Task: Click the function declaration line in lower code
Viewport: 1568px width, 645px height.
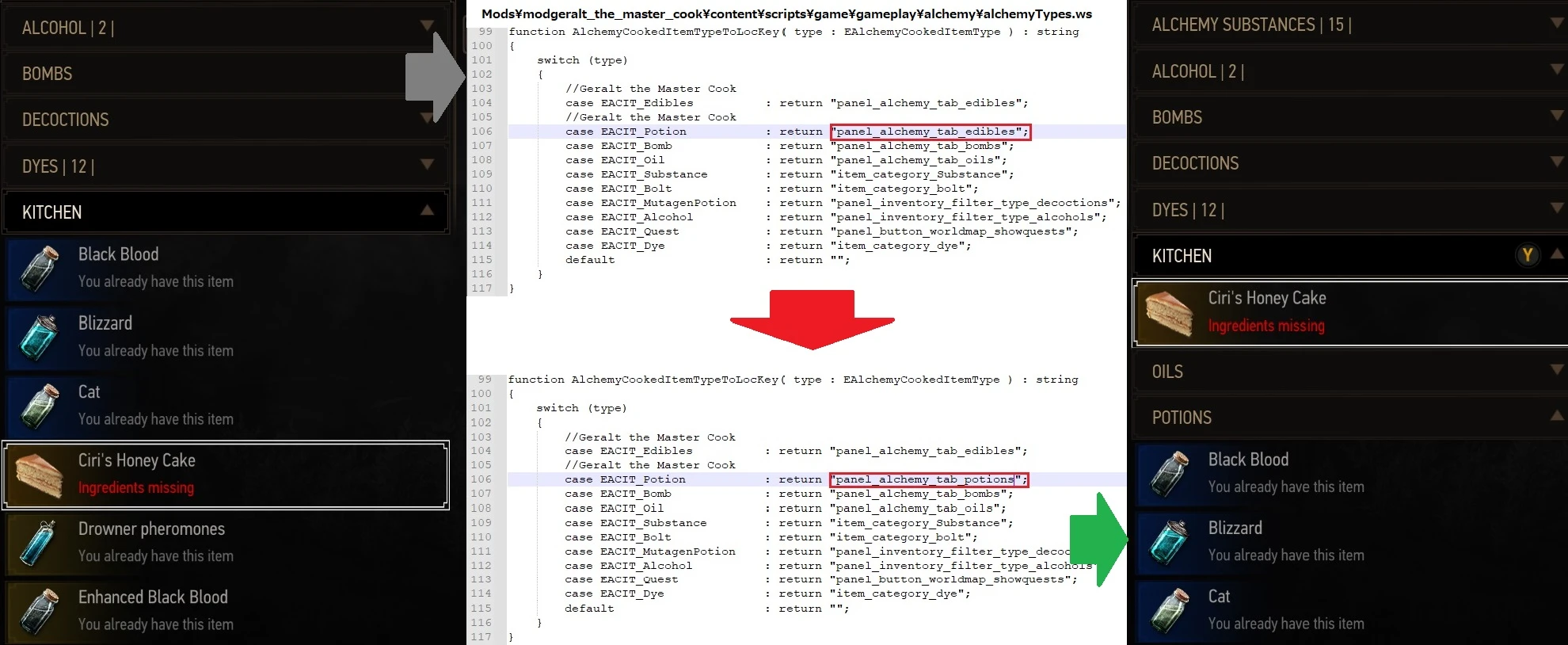Action: click(793, 380)
